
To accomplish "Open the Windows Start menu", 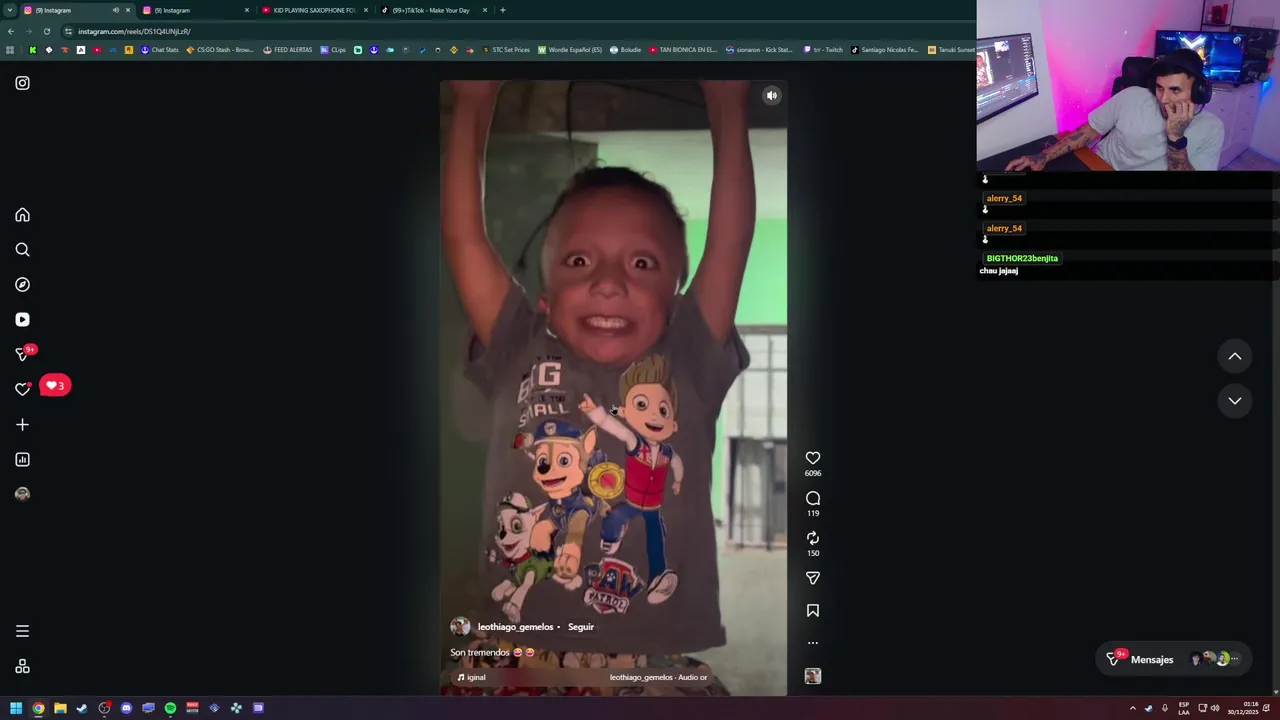I will pos(16,708).
